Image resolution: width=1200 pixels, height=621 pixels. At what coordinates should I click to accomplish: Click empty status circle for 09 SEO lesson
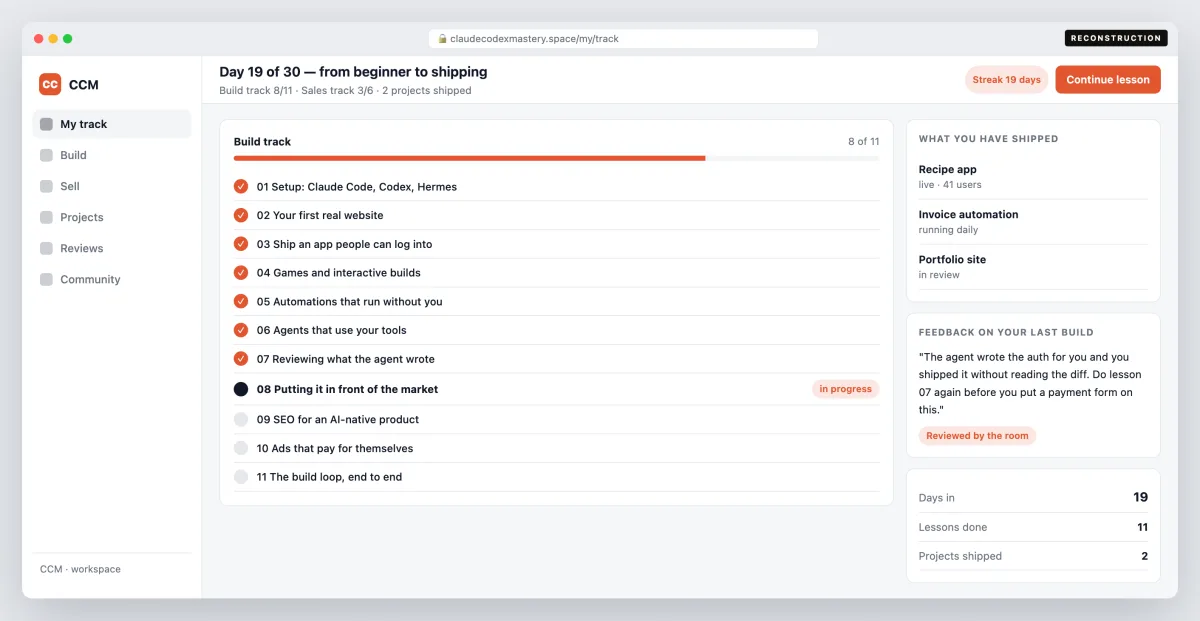tap(241, 419)
